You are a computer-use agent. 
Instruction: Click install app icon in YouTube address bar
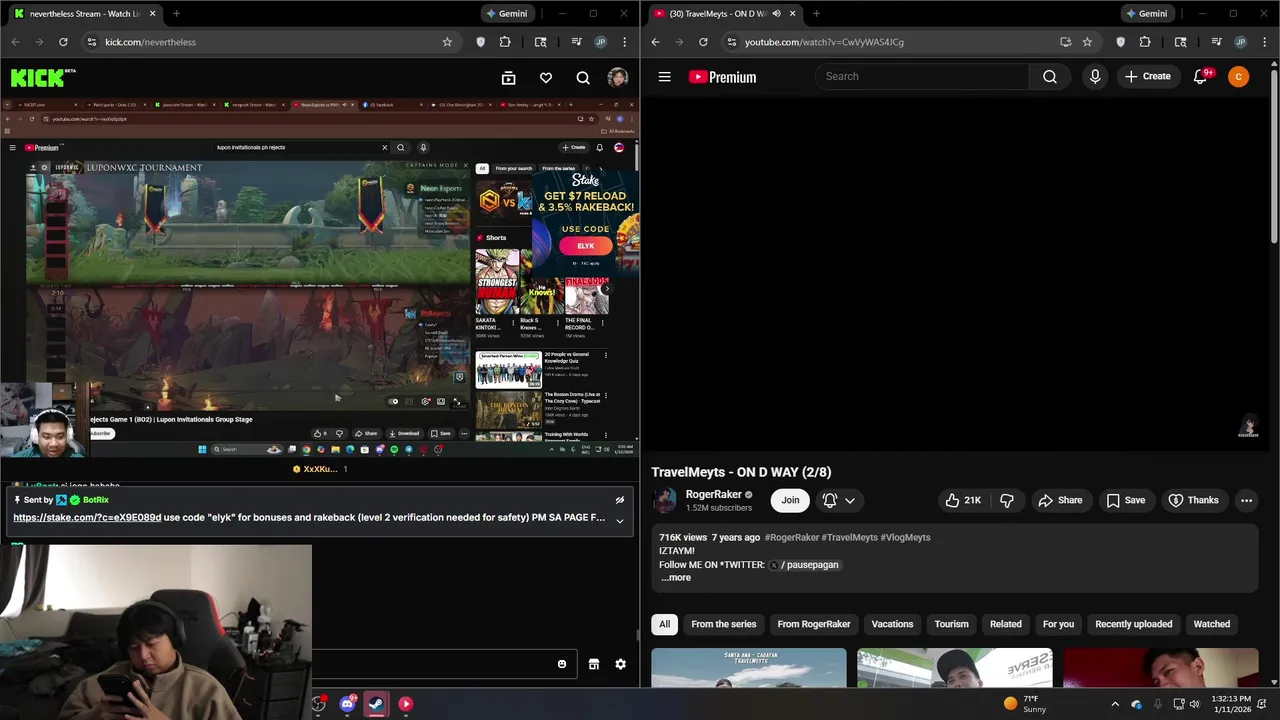coord(1065,42)
